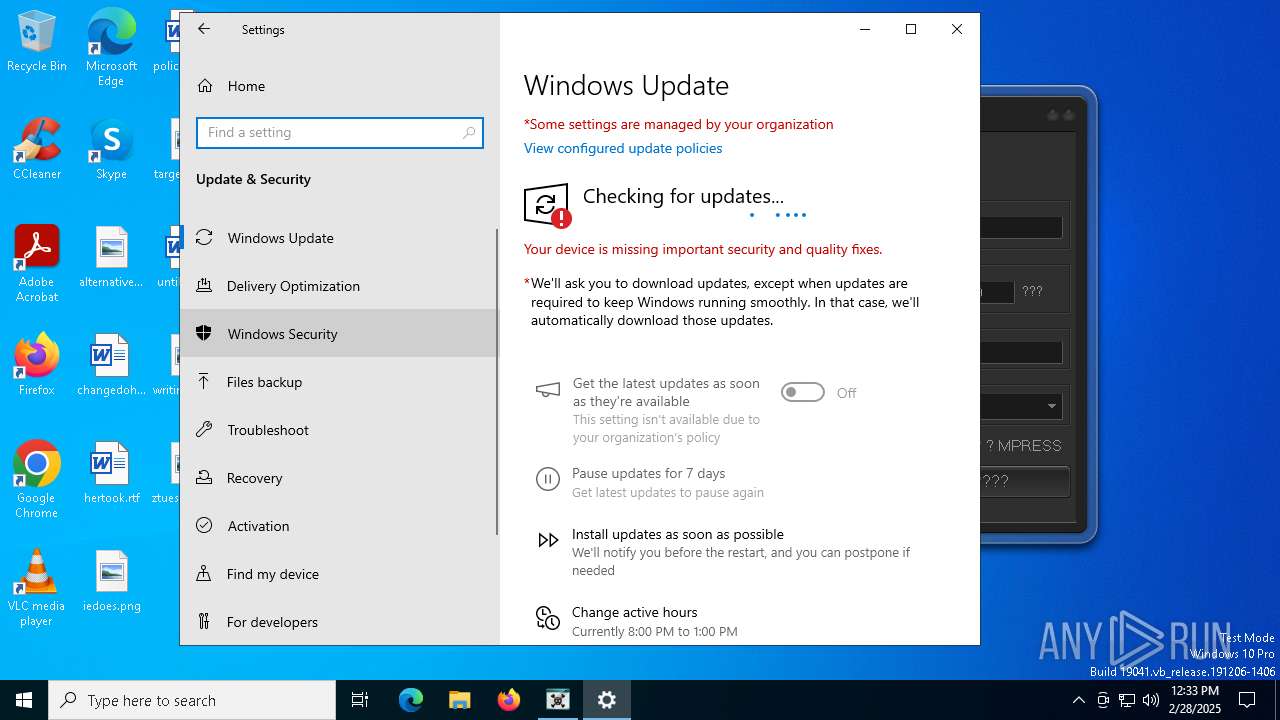
Task: Select Files backup in the sidebar
Action: click(x=338, y=382)
